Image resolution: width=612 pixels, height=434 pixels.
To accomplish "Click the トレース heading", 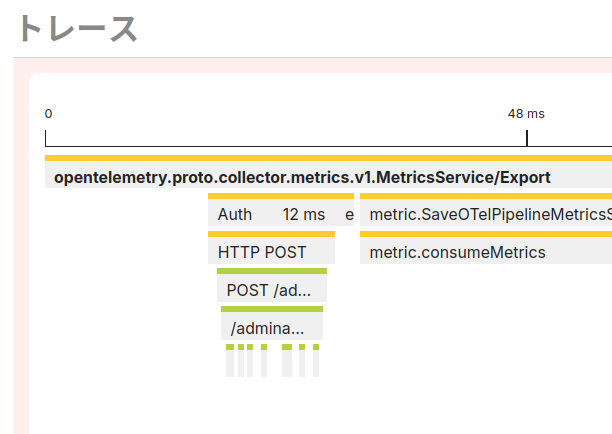I will (x=78, y=28).
